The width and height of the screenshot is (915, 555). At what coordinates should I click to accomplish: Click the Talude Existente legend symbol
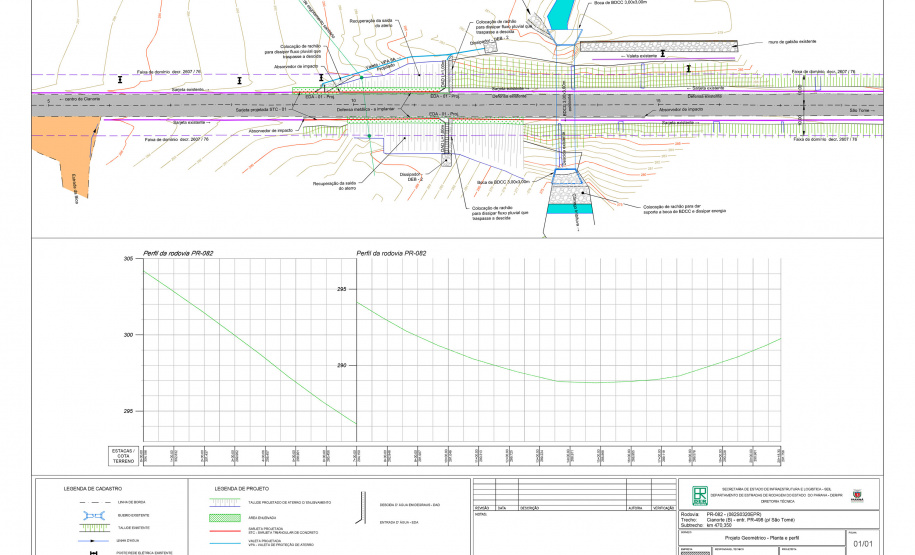[92, 526]
